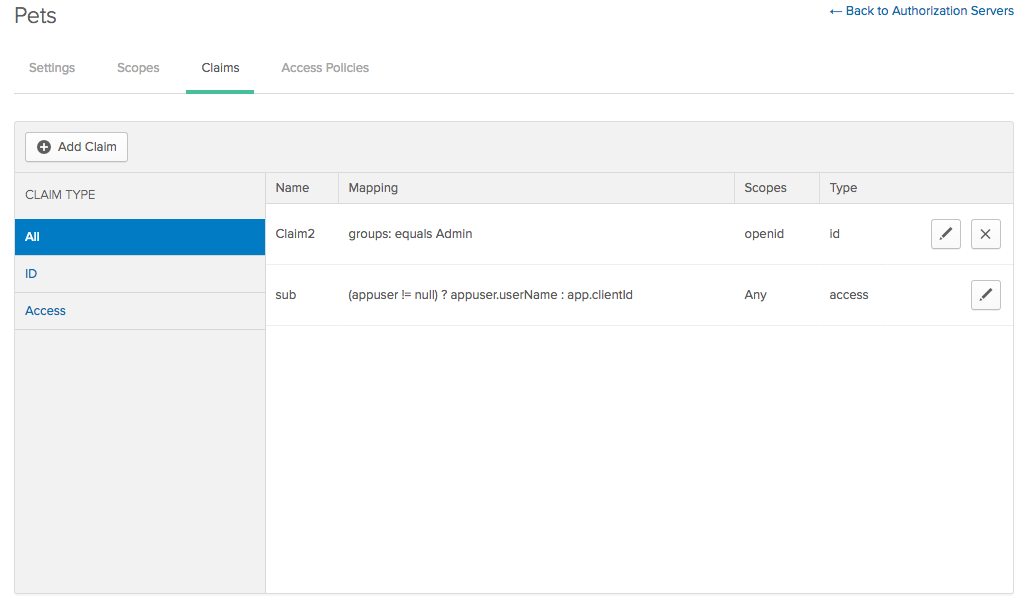Click the Name column header

(x=292, y=188)
